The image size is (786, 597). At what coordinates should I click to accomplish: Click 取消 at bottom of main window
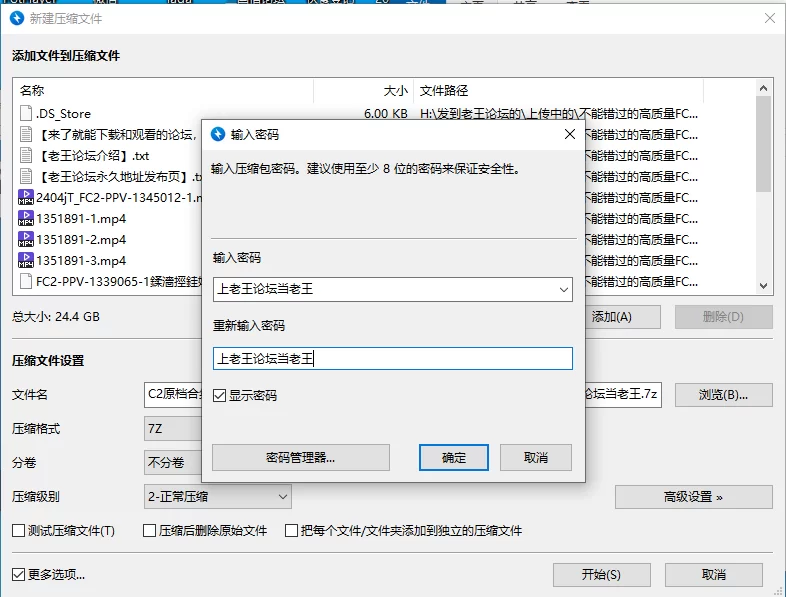[x=714, y=574]
